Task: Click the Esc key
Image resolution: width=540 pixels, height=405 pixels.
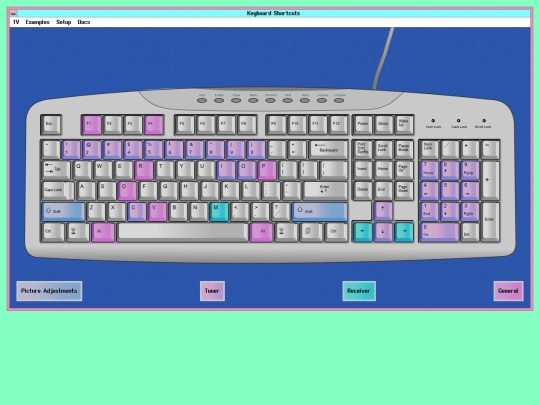Action: pyautogui.click(x=51, y=125)
